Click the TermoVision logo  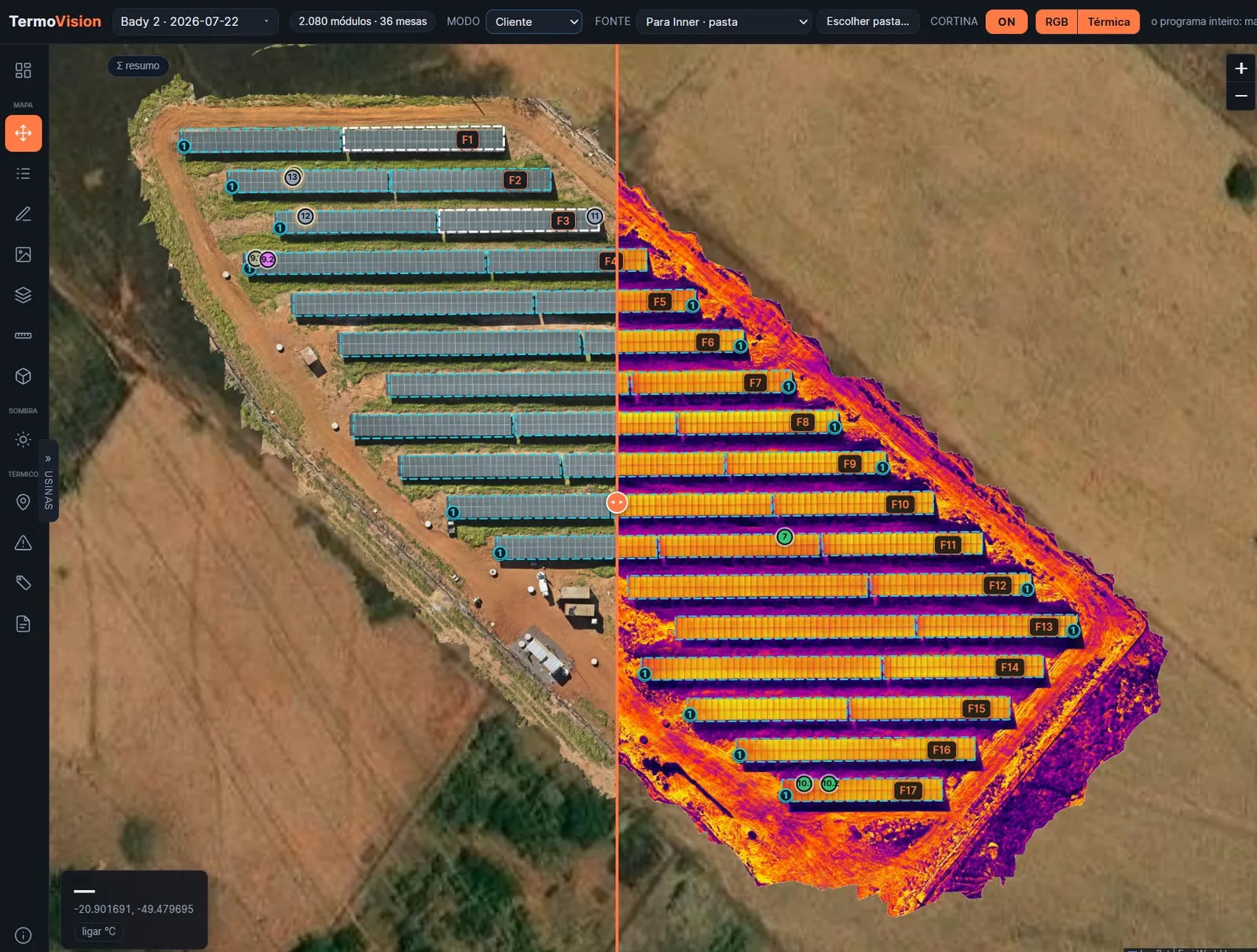(x=55, y=21)
